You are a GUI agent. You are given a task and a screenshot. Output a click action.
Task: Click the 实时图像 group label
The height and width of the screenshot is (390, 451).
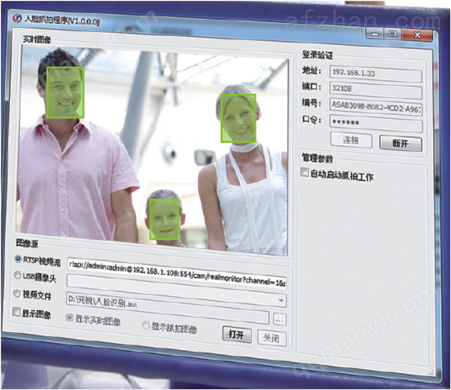tap(37, 40)
